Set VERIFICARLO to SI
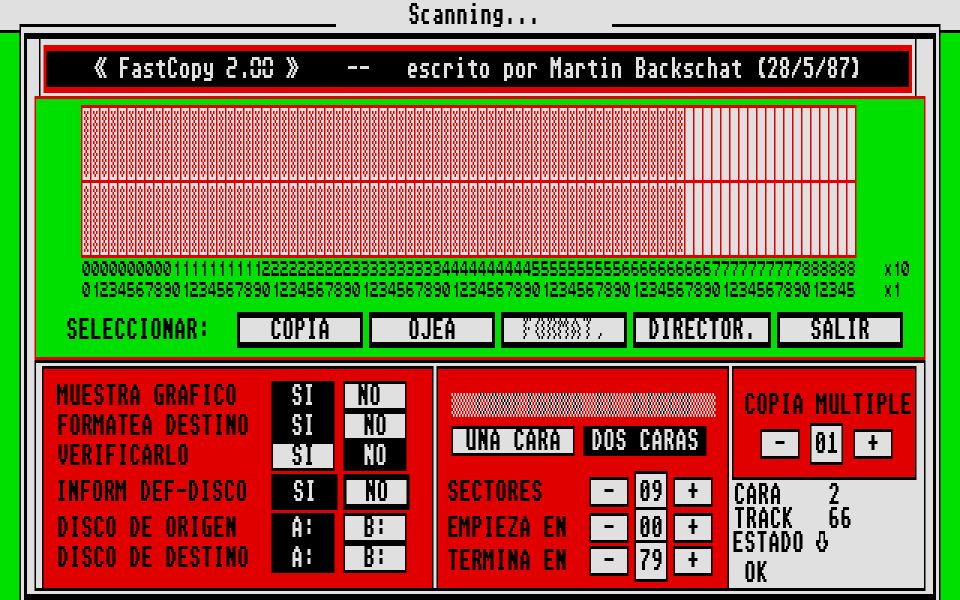 point(303,455)
